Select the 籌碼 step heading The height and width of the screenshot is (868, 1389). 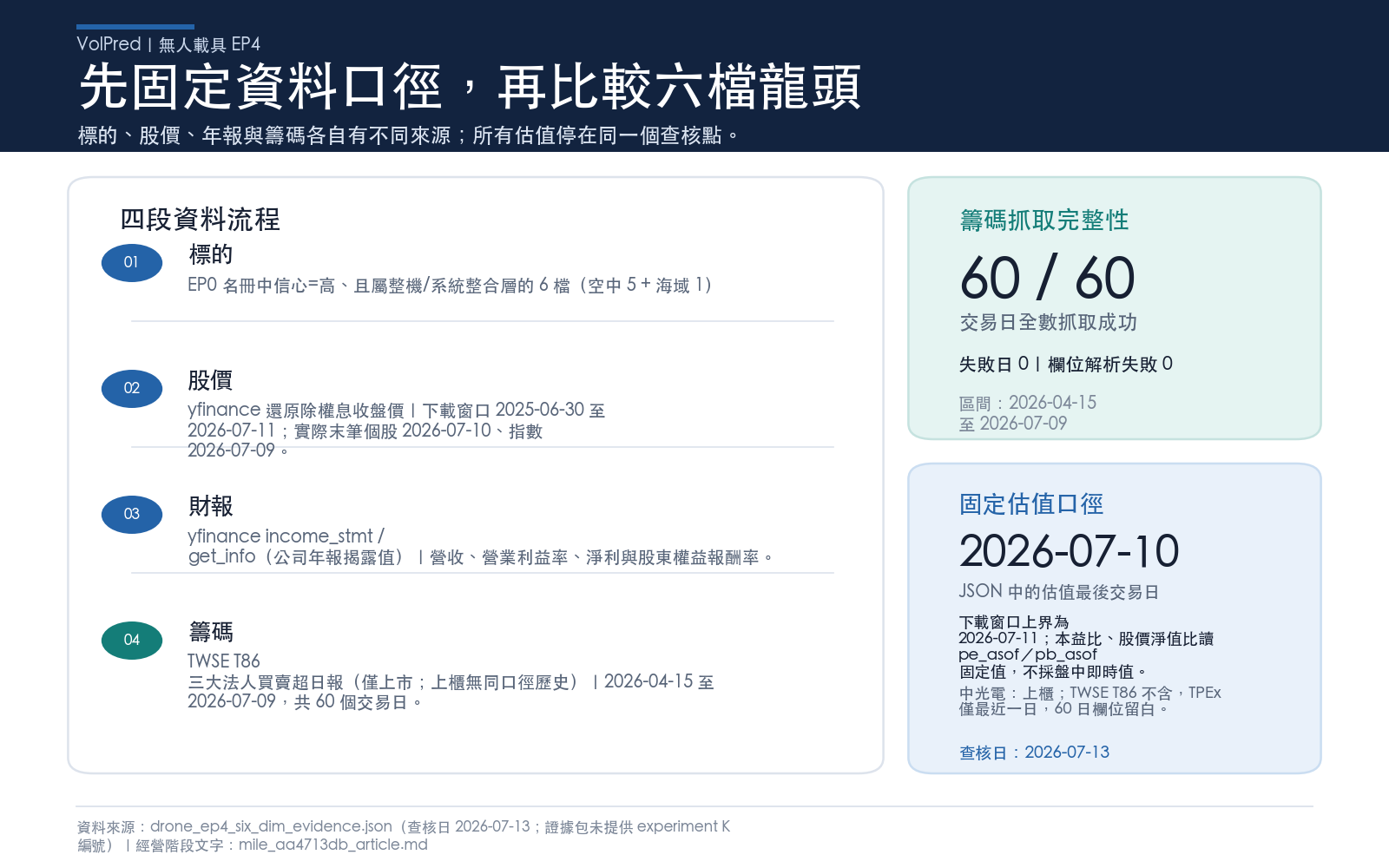[x=211, y=632]
